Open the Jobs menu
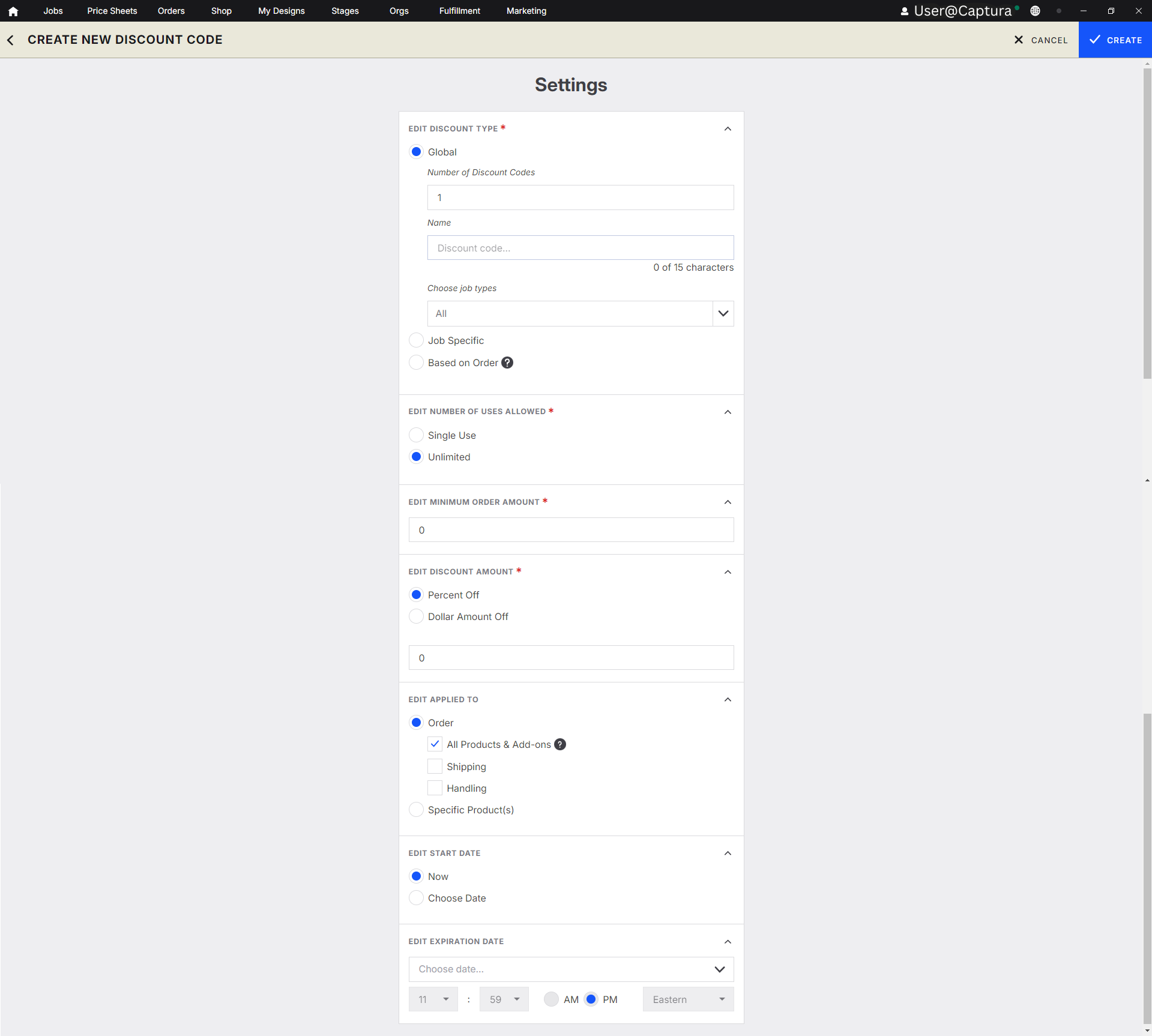 click(53, 11)
